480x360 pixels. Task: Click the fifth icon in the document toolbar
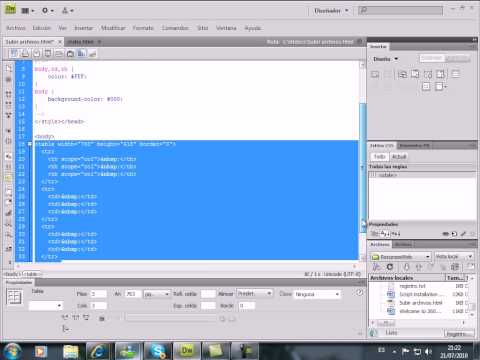[x=59, y=53]
